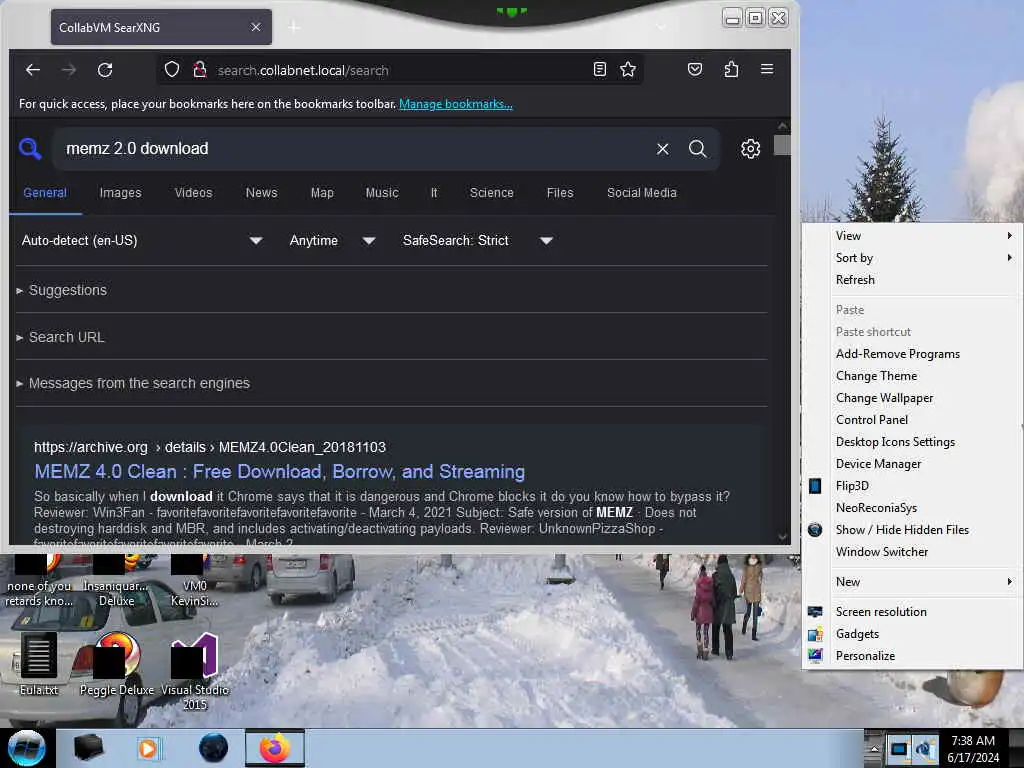Submit search with the magnifier button

697,149
